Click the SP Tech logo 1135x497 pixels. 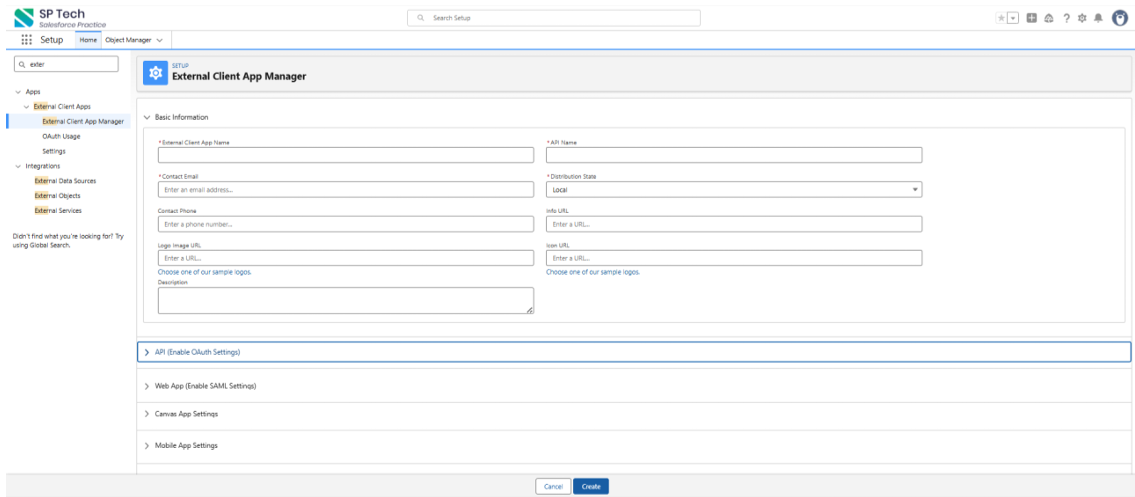click(x=60, y=18)
